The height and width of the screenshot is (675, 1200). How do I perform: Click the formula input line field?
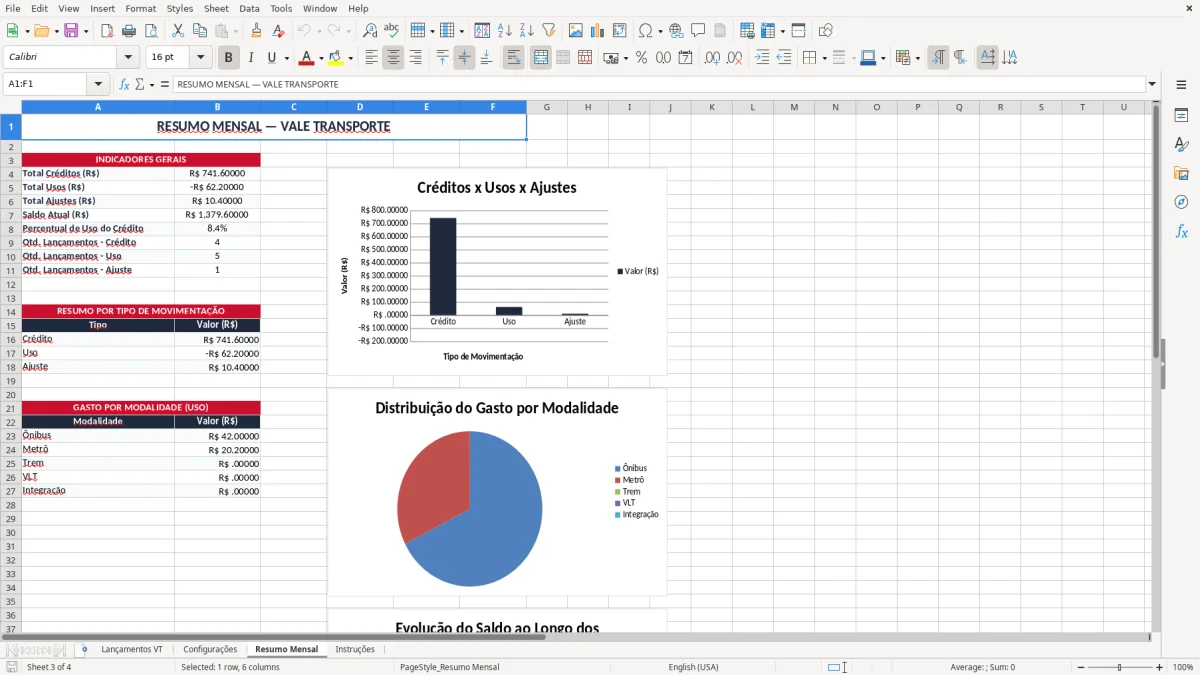(659, 85)
